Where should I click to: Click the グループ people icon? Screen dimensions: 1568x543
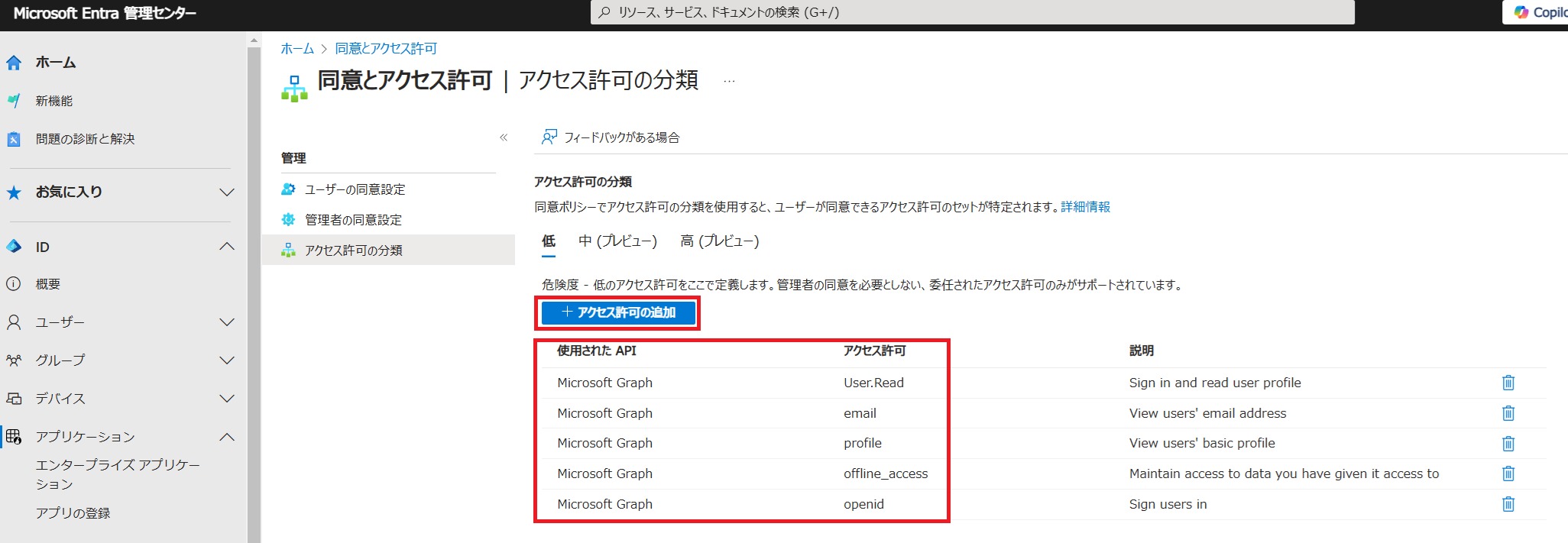point(14,360)
